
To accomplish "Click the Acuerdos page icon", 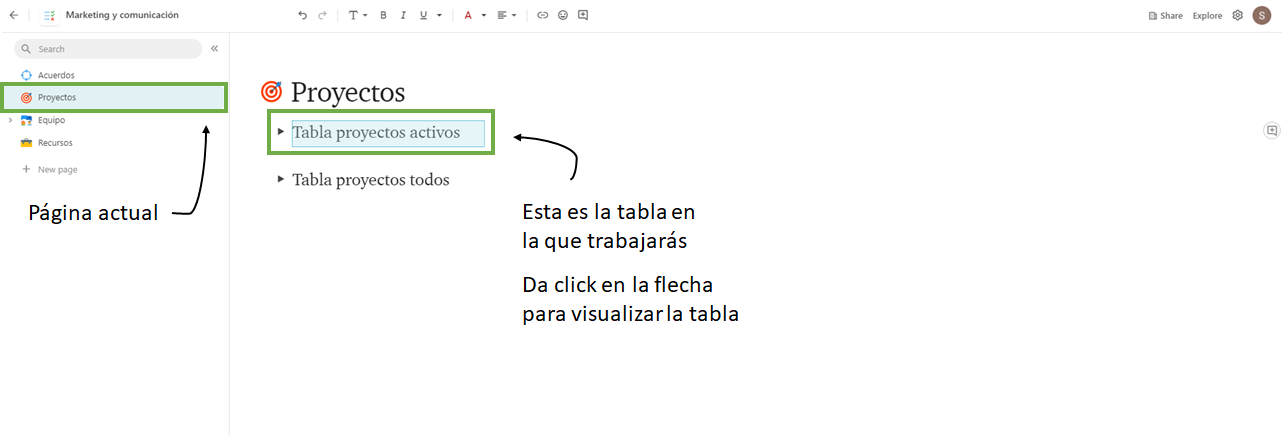I will (x=27, y=75).
